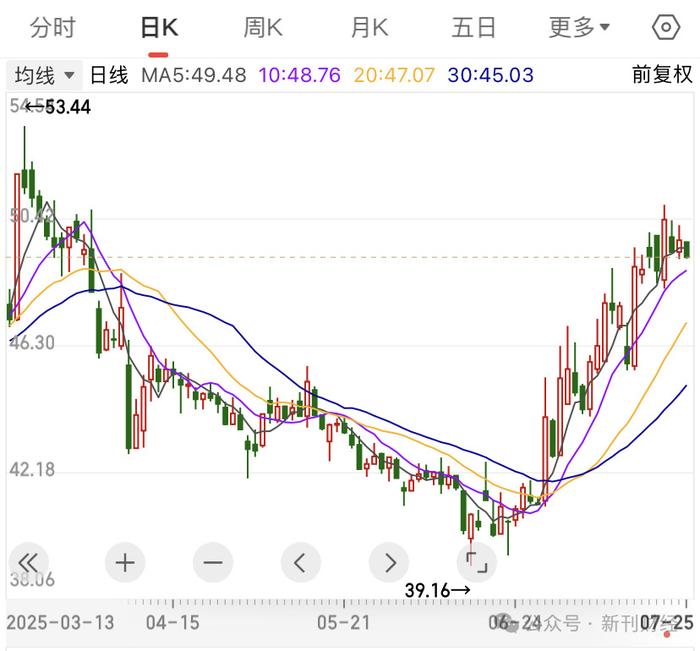Switch to 月K tab
The height and width of the screenshot is (651, 700).
pyautogui.click(x=369, y=28)
